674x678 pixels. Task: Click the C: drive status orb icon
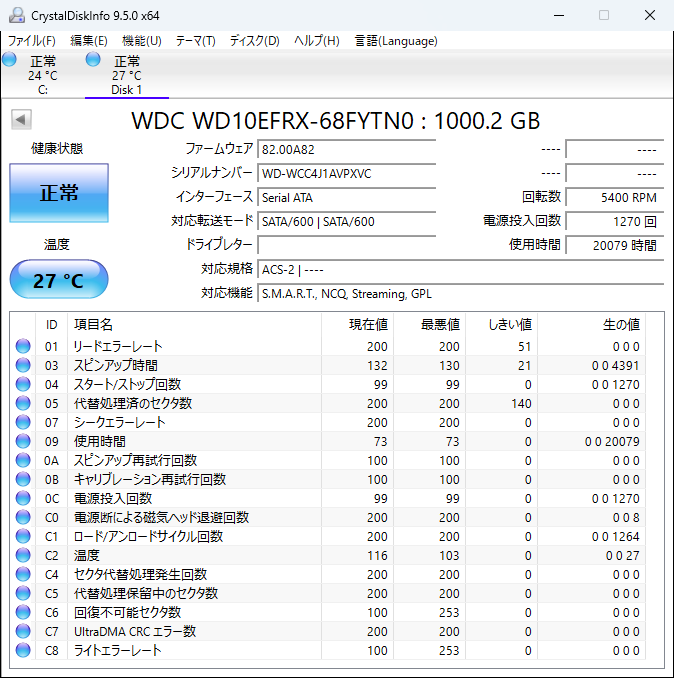pyautogui.click(x=10, y=60)
